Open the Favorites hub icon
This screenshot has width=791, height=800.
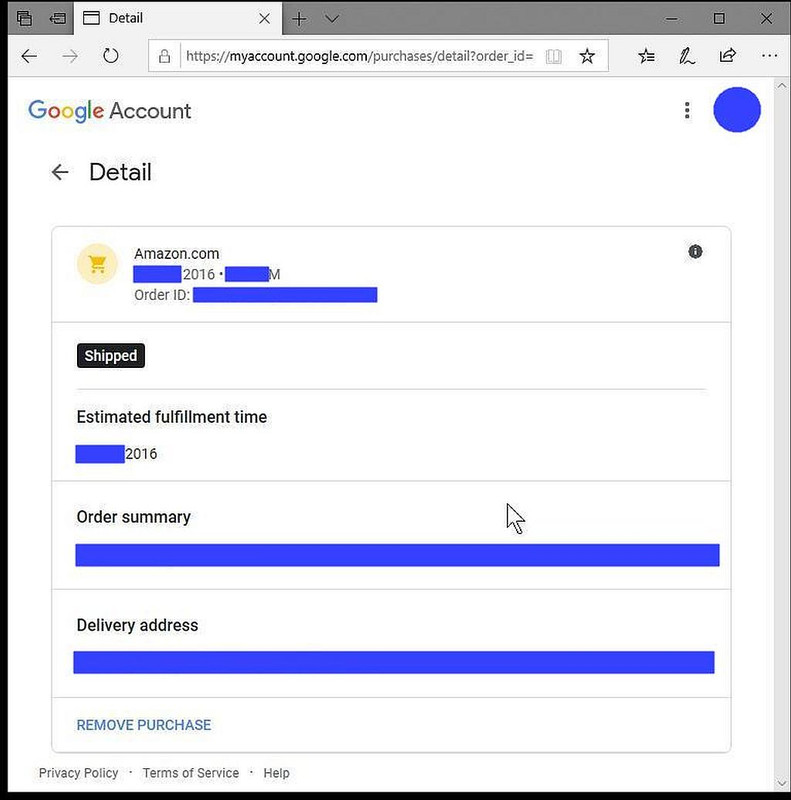646,56
